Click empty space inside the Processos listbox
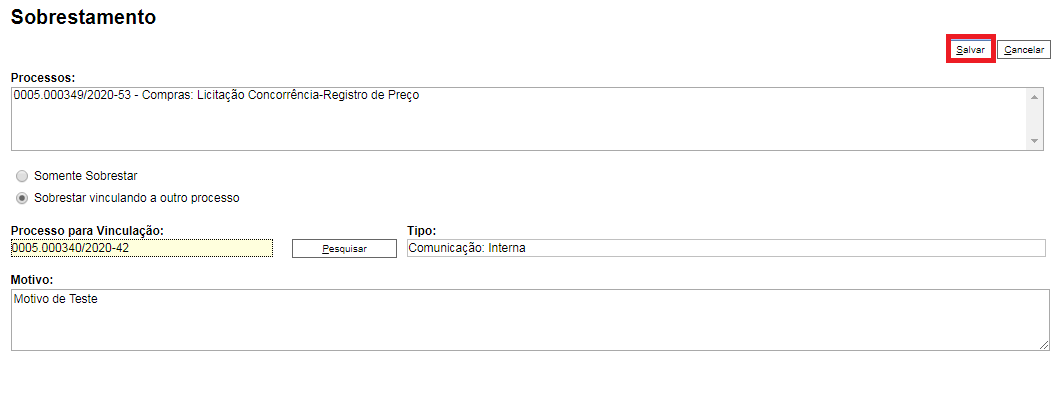Image resolution: width=1062 pixels, height=398 pixels. (515, 129)
